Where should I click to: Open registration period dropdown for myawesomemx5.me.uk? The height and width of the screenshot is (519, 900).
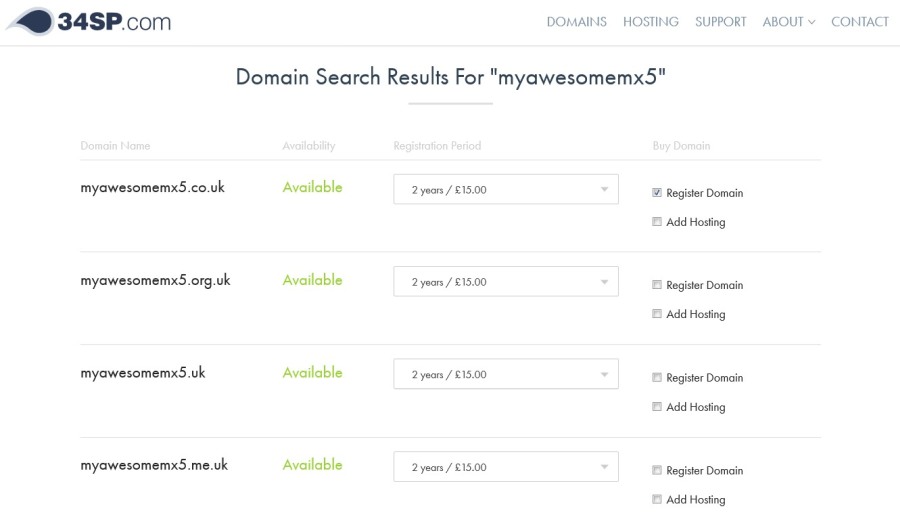(x=506, y=467)
